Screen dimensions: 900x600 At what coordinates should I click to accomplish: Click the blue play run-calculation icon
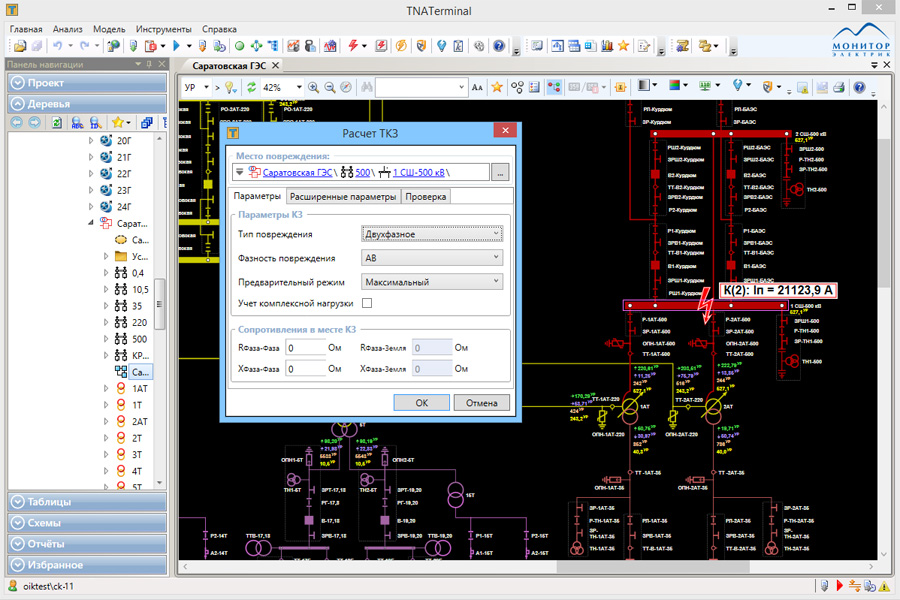[x=176, y=46]
